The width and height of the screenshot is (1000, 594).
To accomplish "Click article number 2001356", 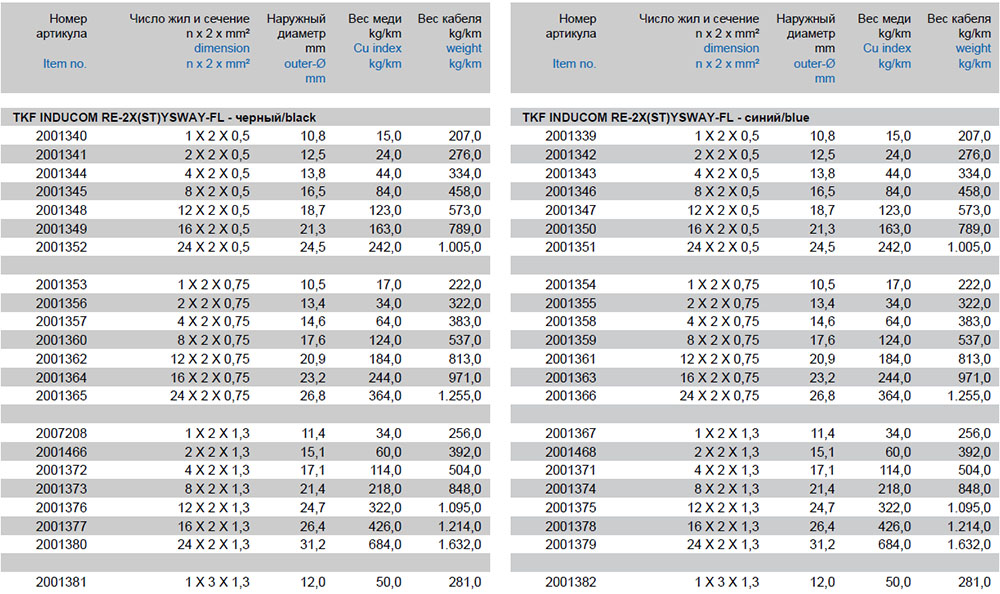I will pos(61,303).
